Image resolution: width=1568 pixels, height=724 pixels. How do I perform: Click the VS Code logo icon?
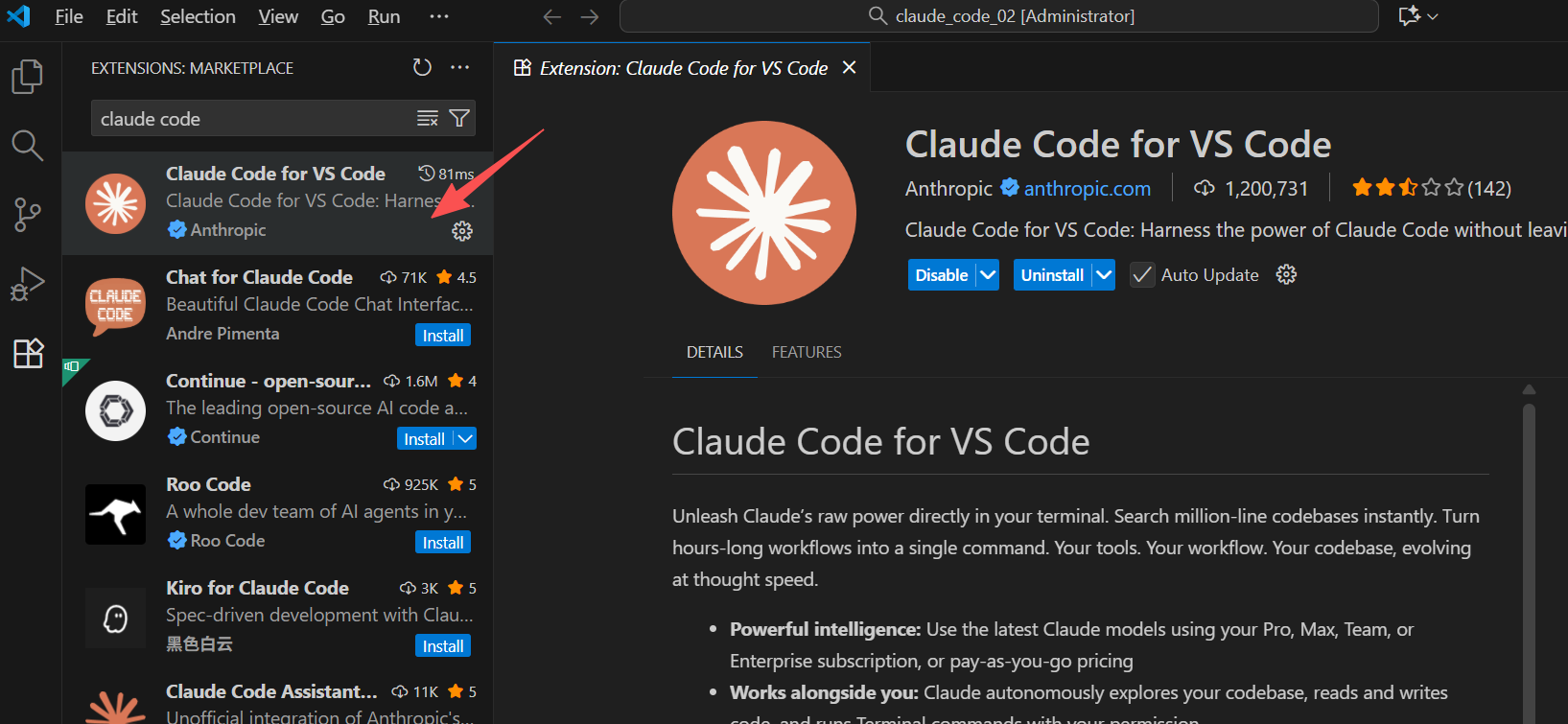pos(18,16)
